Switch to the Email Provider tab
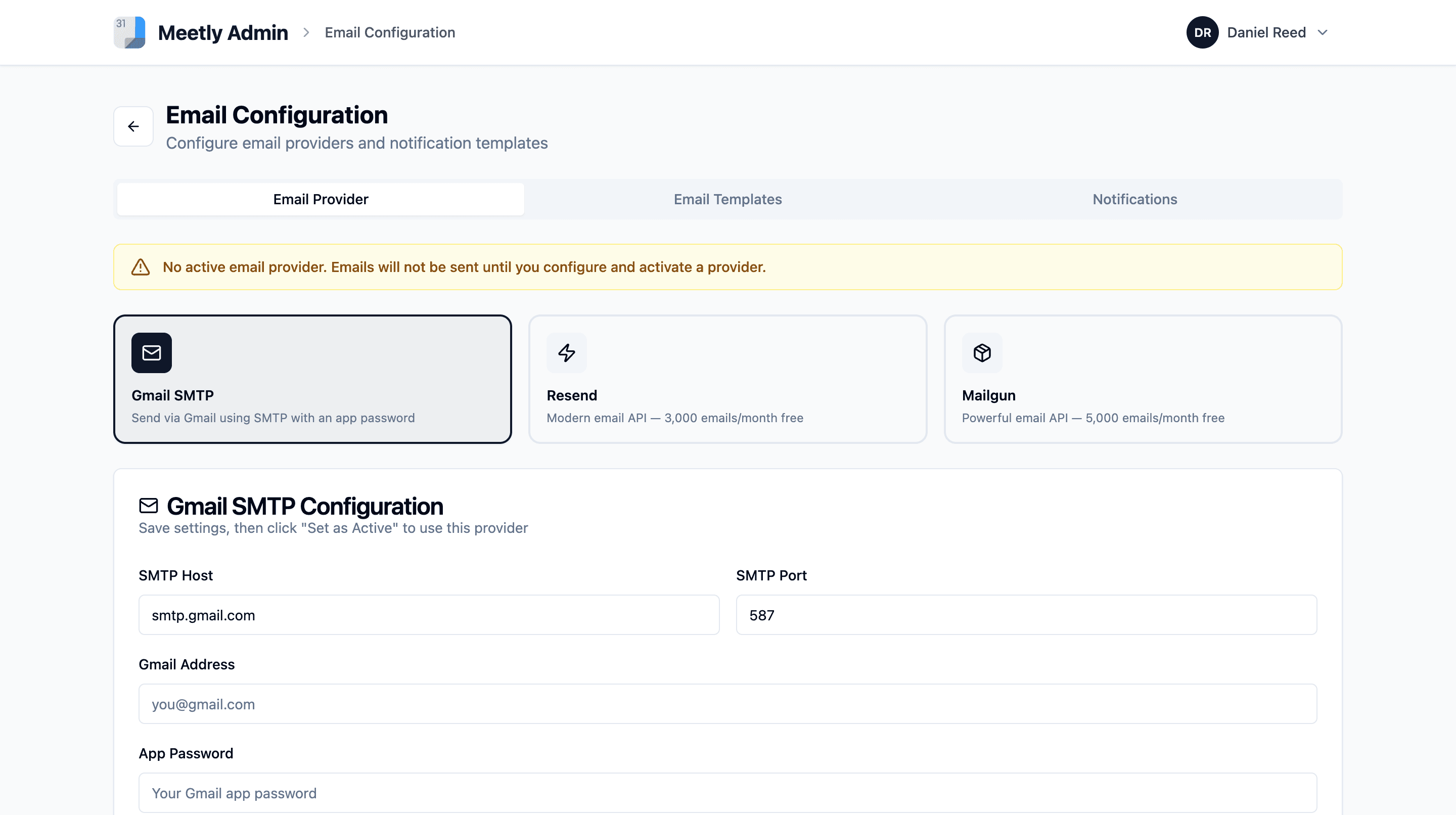The height and width of the screenshot is (815, 1456). 321,199
